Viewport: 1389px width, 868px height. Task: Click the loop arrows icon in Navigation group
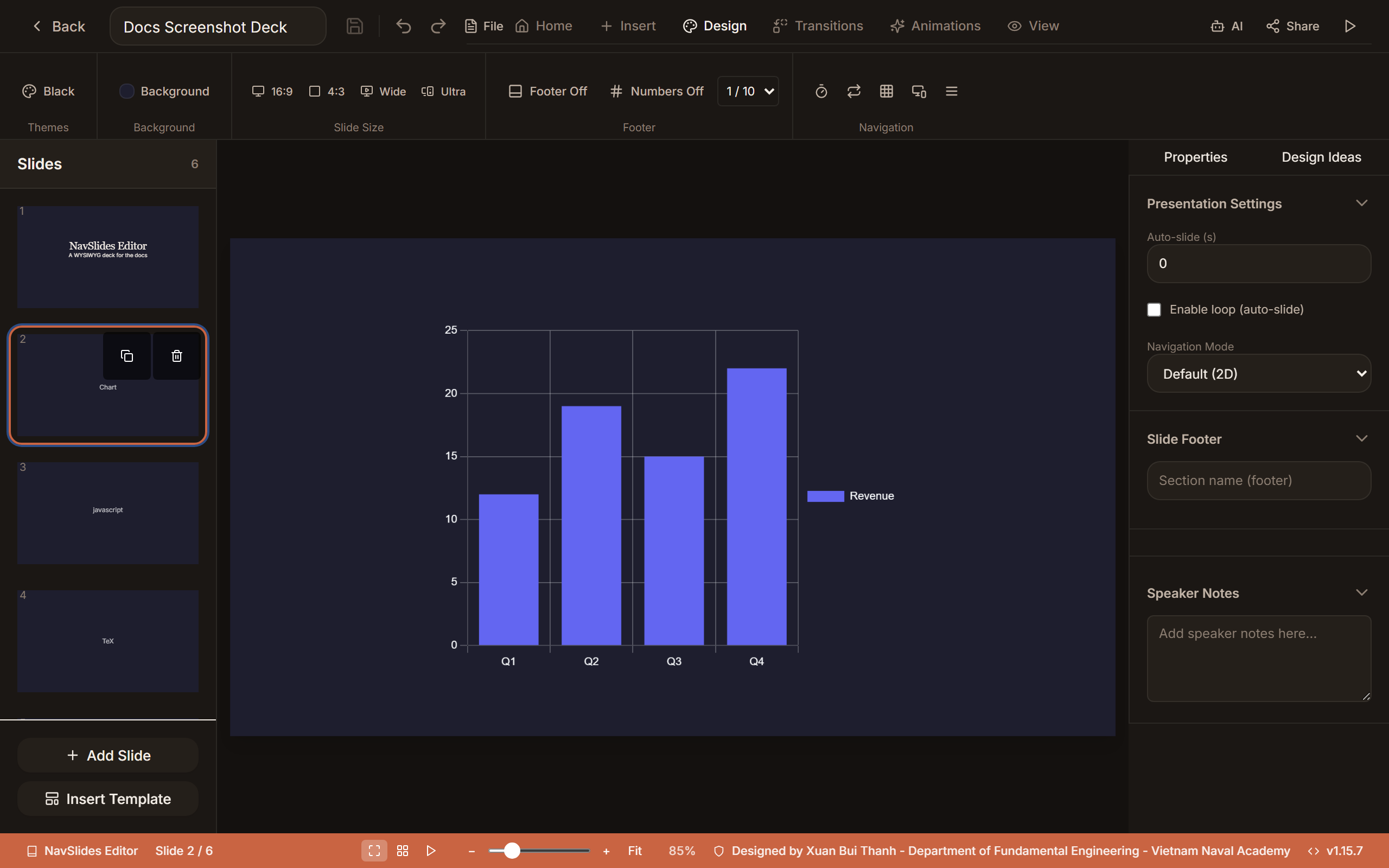point(853,91)
